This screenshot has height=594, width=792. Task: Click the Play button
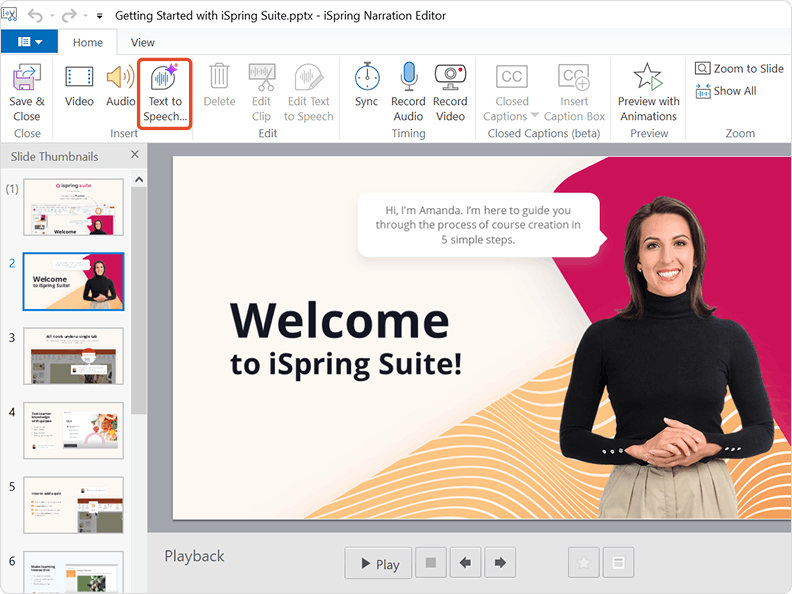(x=378, y=563)
